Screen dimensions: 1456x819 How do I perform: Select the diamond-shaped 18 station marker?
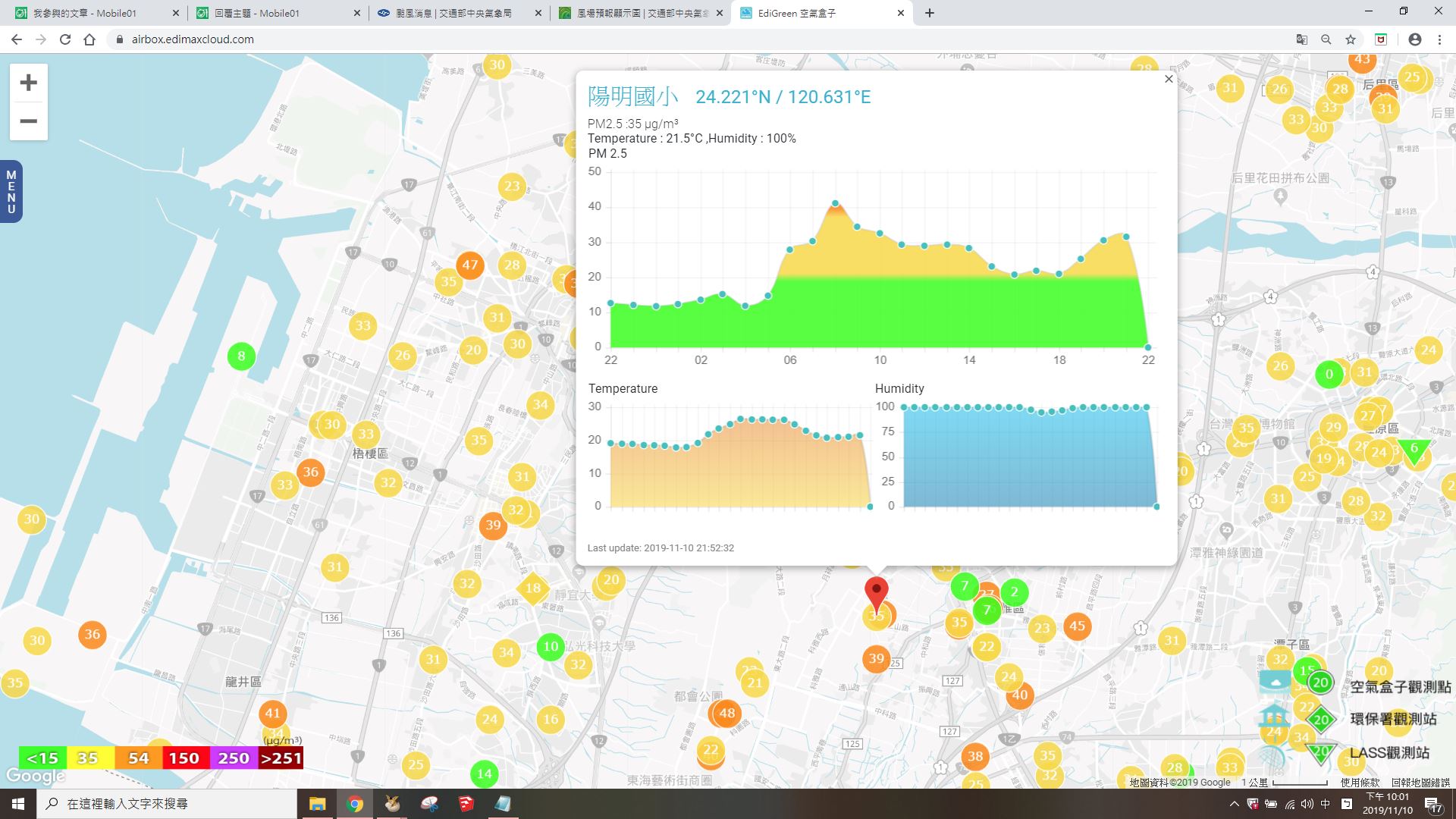point(533,588)
